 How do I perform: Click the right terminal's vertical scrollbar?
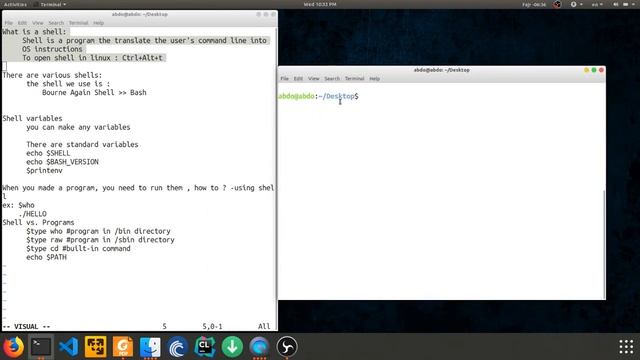tap(604, 244)
